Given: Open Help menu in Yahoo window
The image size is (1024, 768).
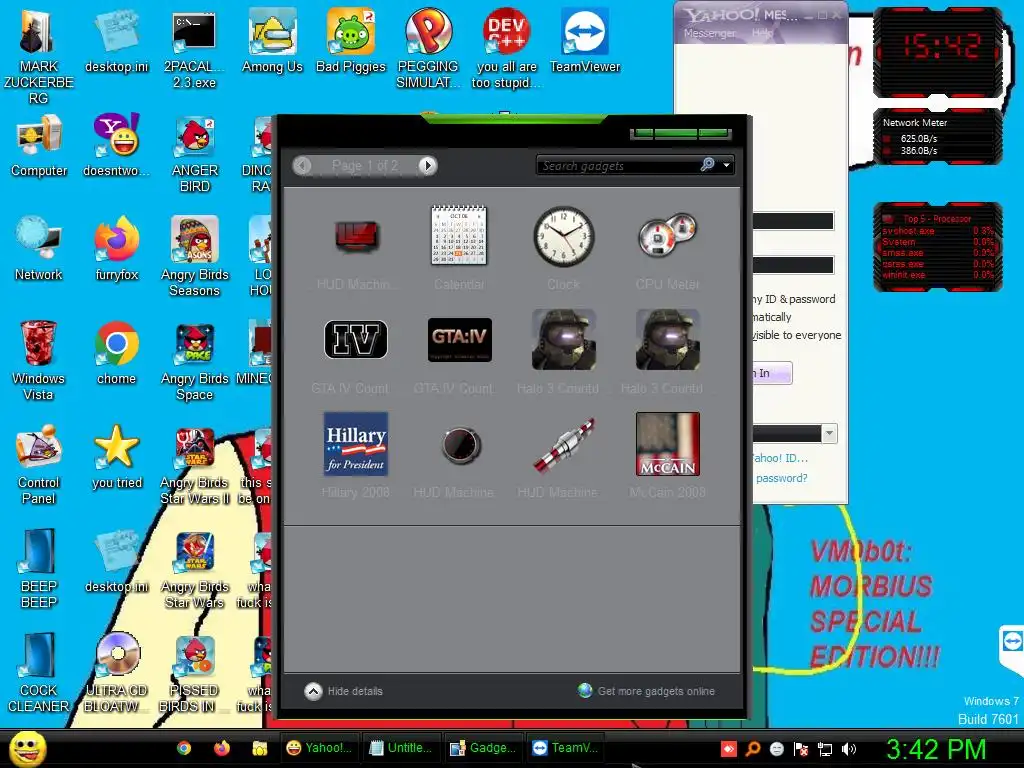Looking at the screenshot, I should tap(762, 33).
